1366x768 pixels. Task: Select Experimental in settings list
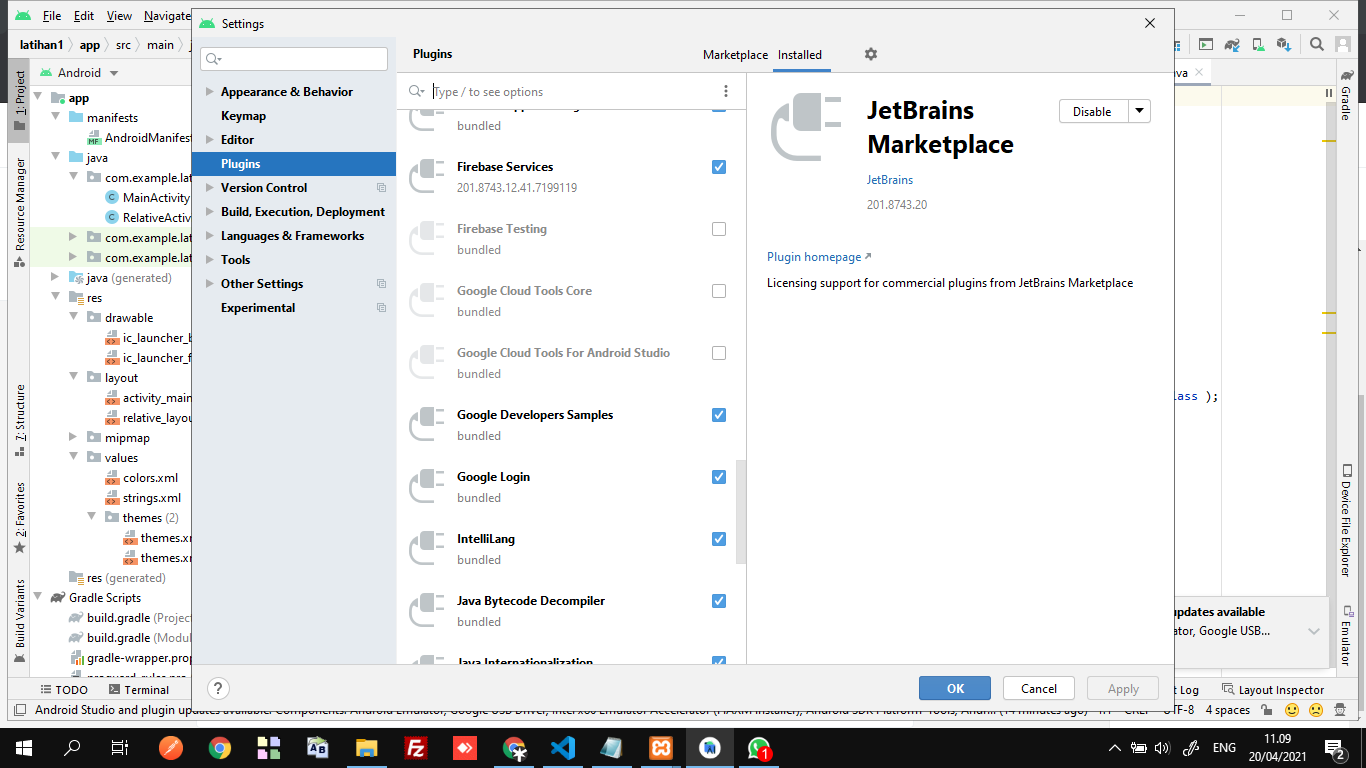258,307
